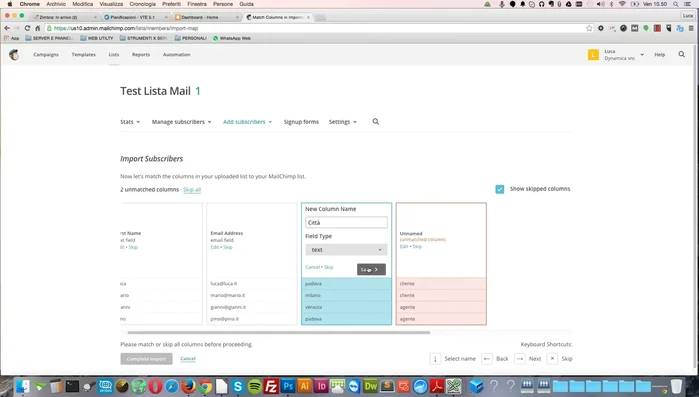Image resolution: width=699 pixels, height=397 pixels.
Task: Open Illustrator from the dock
Action: point(304,386)
